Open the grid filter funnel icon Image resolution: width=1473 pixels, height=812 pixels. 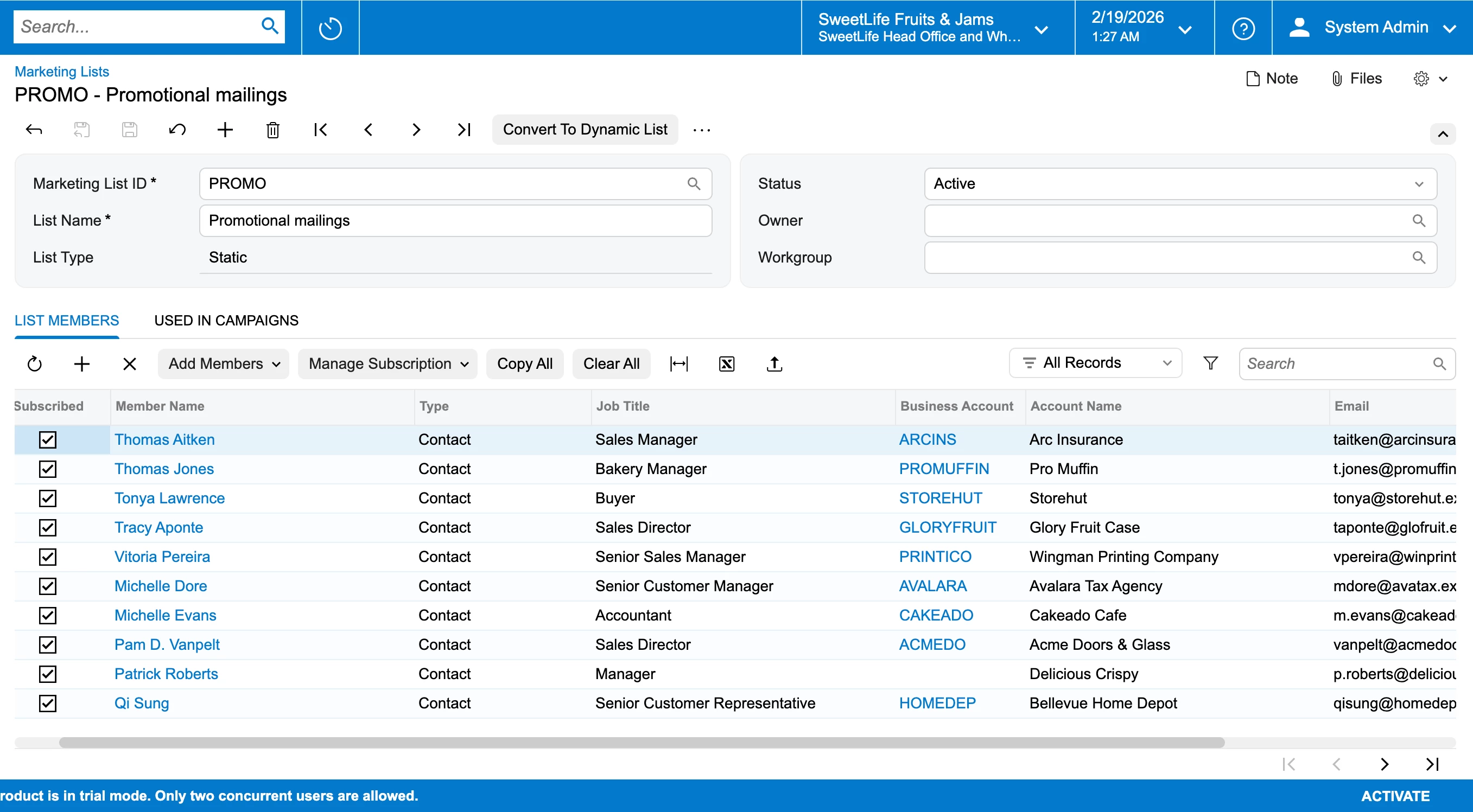coord(1210,363)
